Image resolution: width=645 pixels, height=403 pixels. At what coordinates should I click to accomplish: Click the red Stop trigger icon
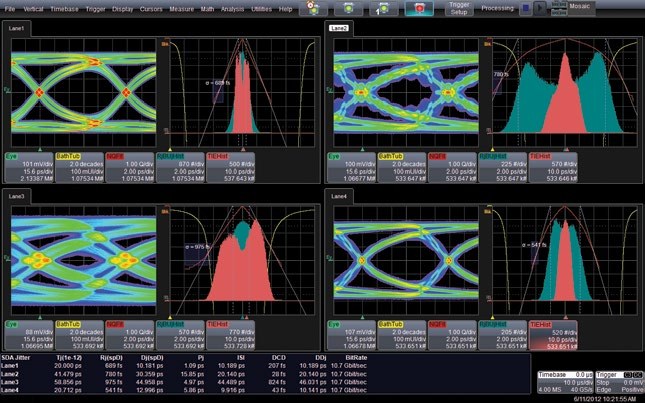pos(419,8)
